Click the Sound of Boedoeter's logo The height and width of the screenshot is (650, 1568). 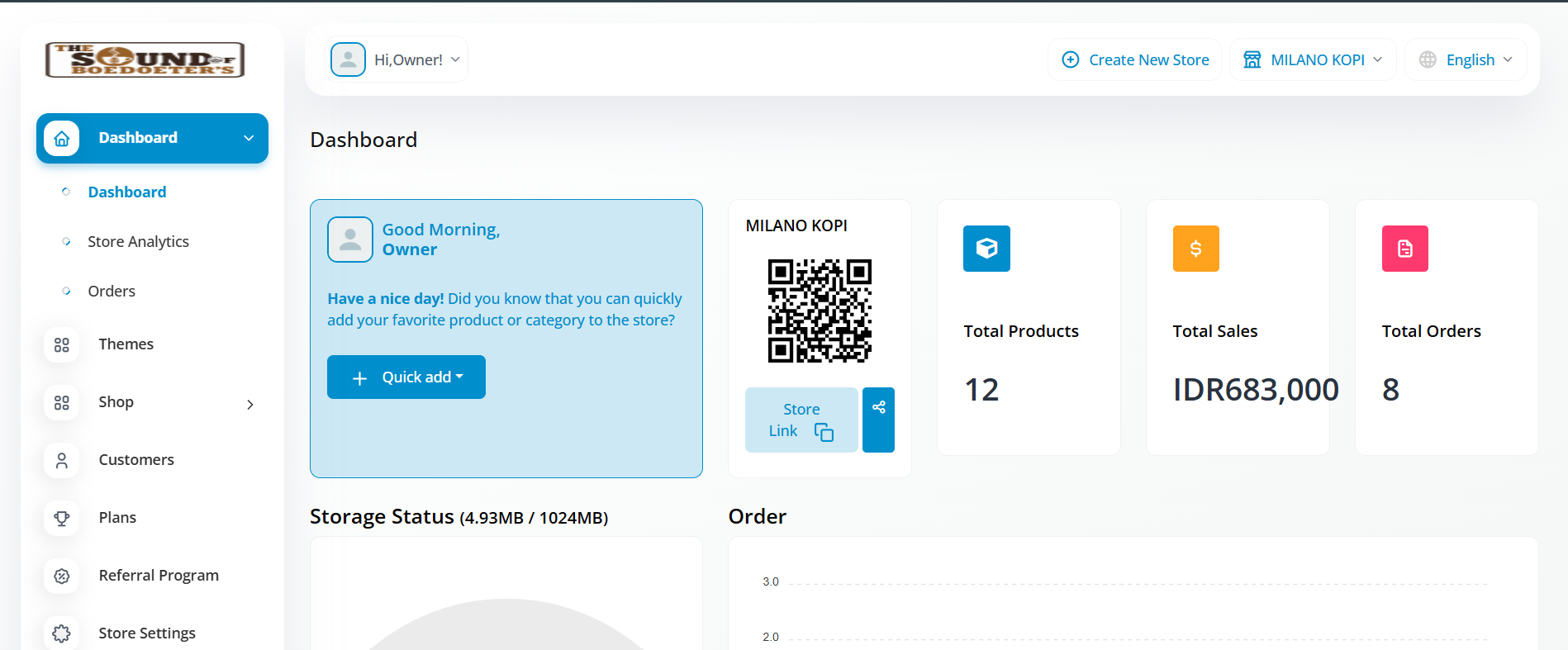[x=145, y=59]
